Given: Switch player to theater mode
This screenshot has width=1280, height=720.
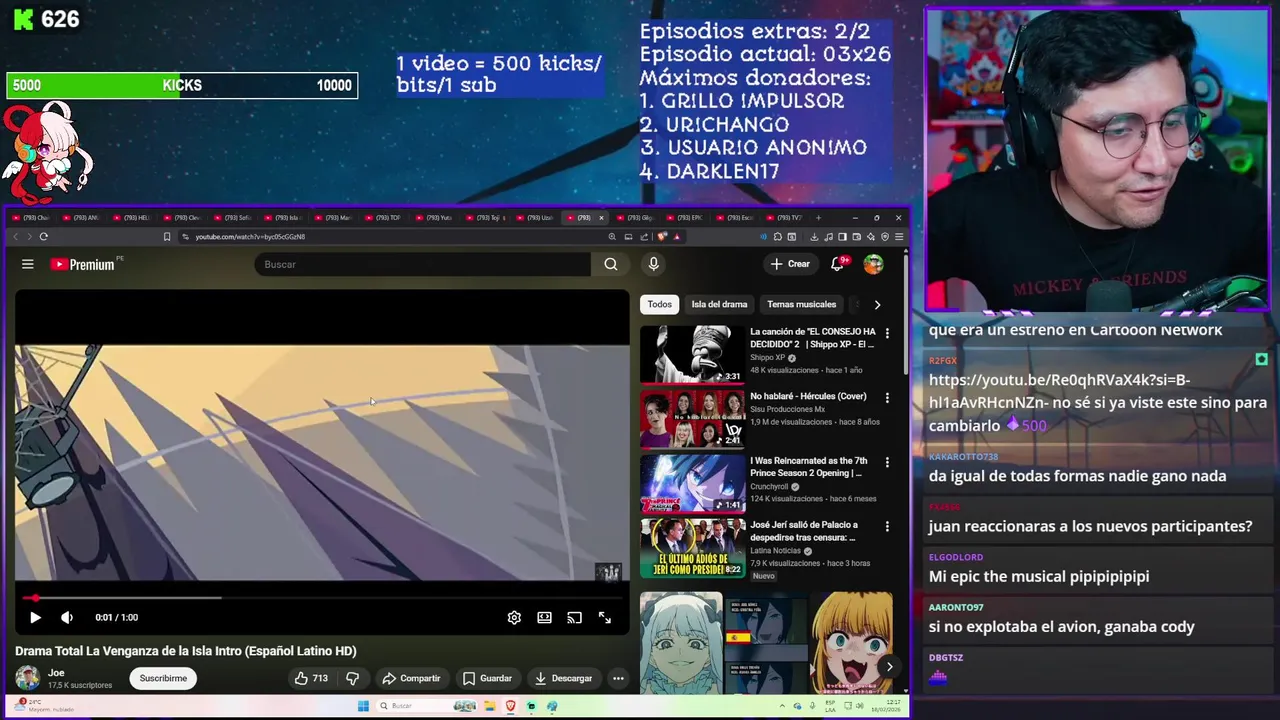Looking at the screenshot, I should point(544,617).
